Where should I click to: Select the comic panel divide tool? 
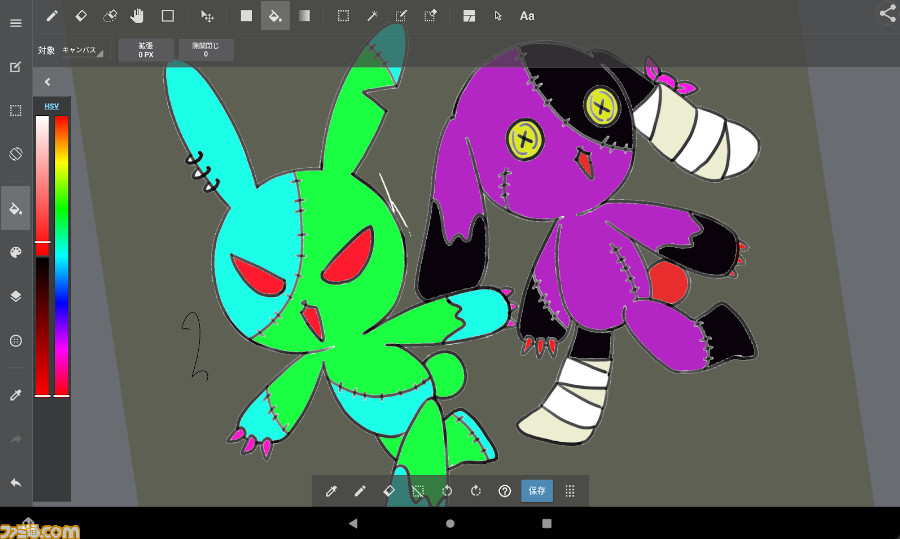[x=469, y=16]
